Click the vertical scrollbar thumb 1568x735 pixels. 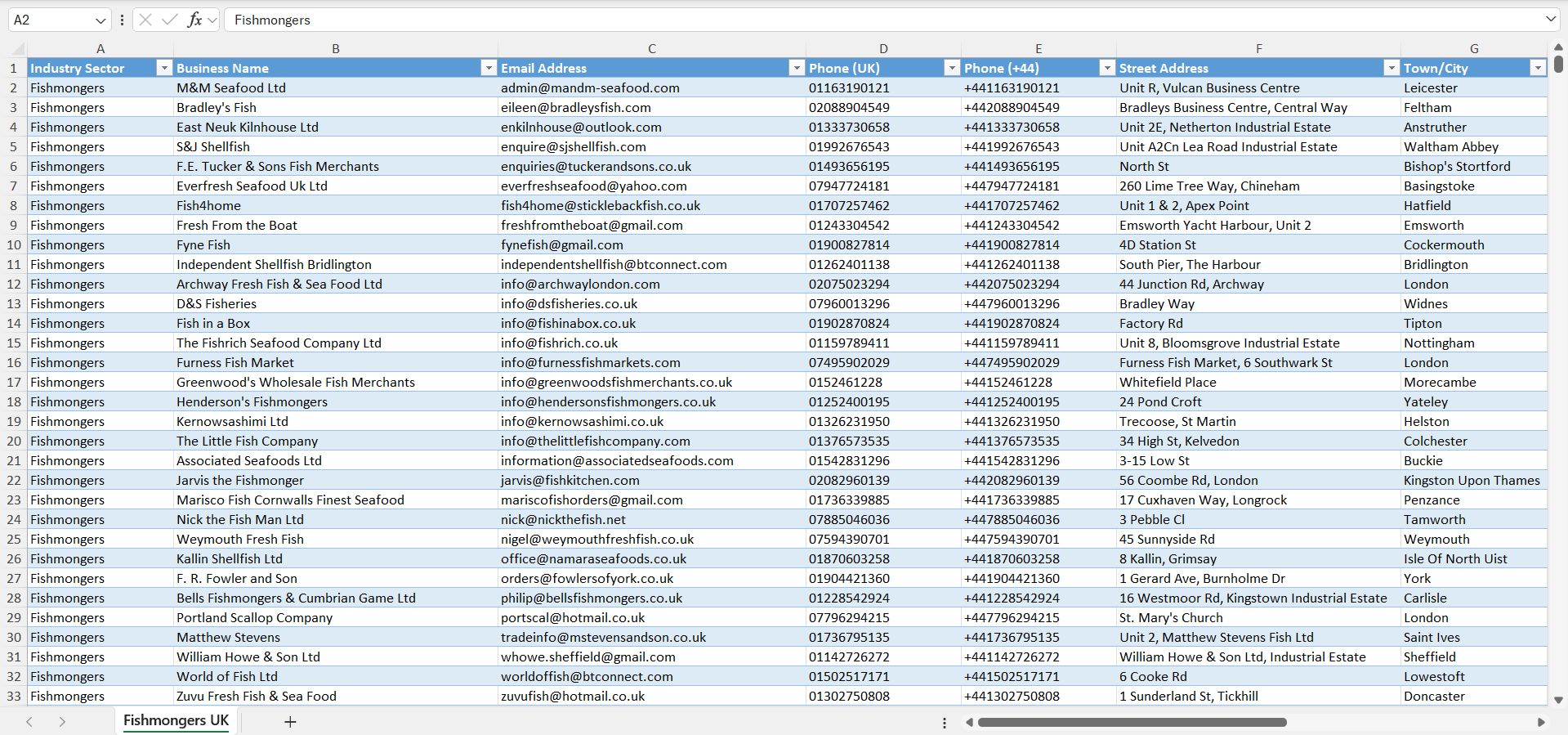(x=1559, y=63)
